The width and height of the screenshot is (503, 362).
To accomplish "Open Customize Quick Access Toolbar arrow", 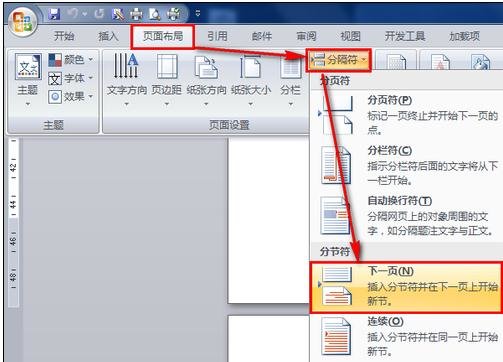I will point(198,14).
